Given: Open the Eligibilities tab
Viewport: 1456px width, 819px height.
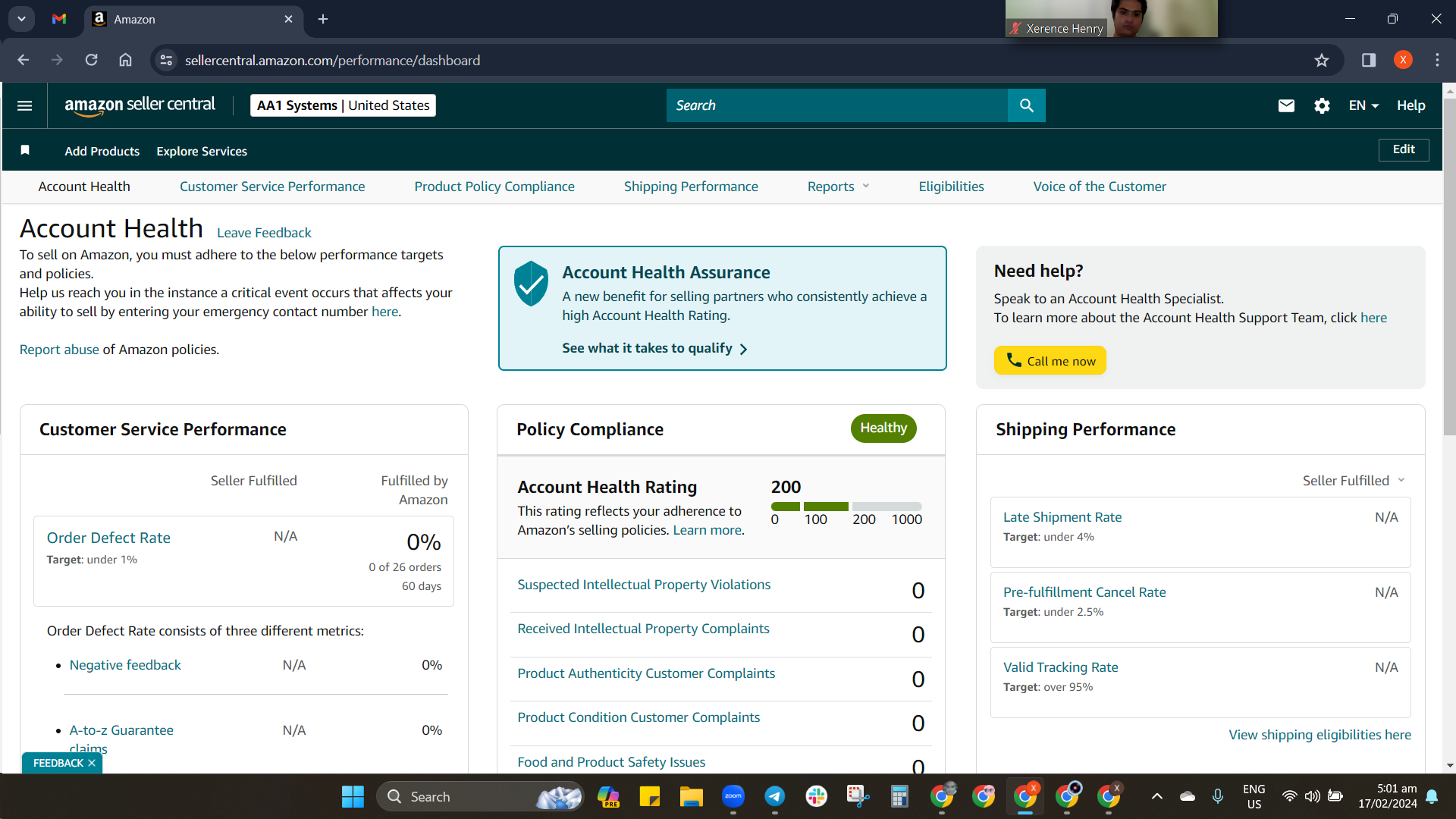Looking at the screenshot, I should (951, 187).
